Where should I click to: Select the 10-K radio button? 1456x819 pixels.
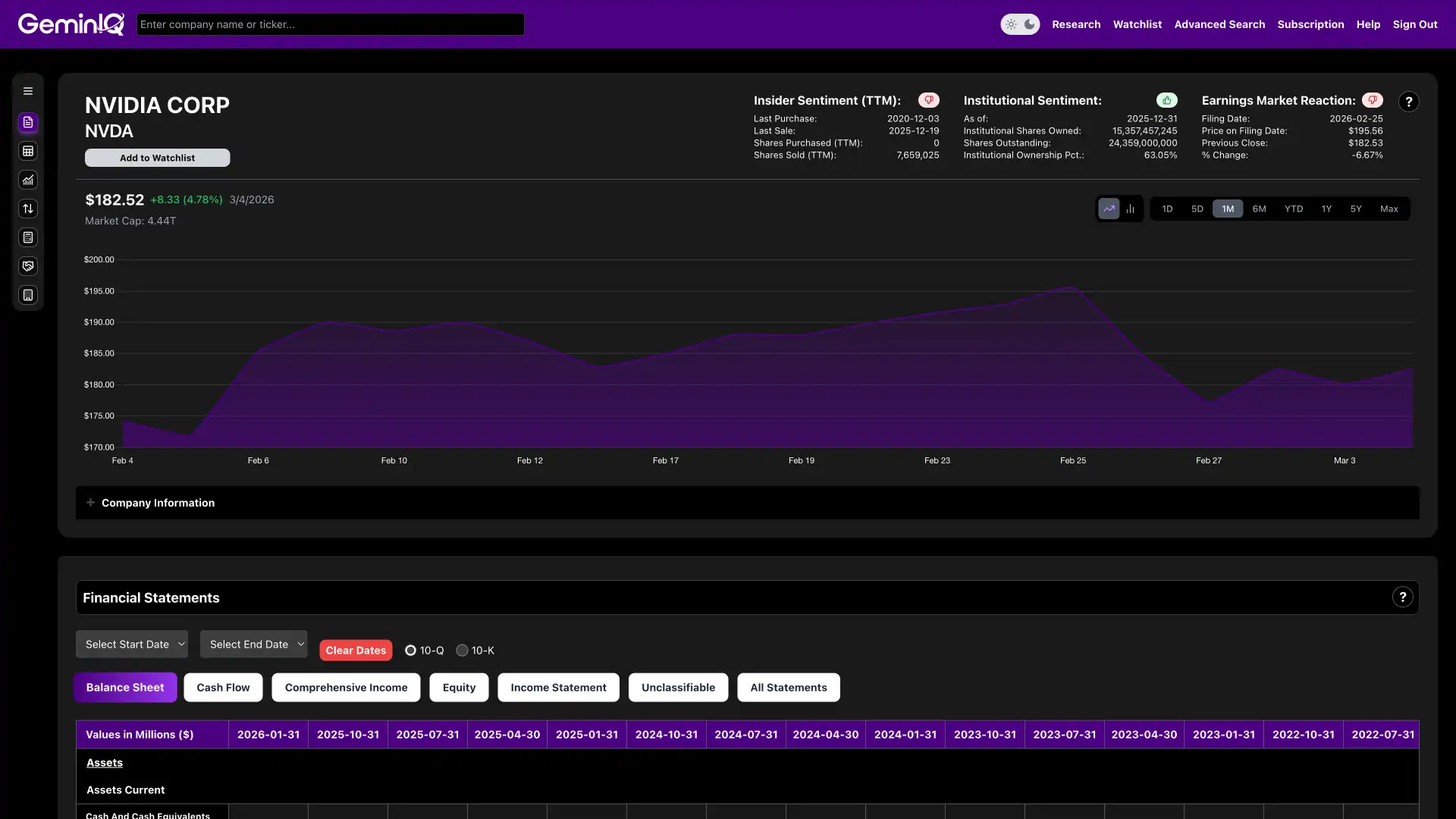[462, 651]
